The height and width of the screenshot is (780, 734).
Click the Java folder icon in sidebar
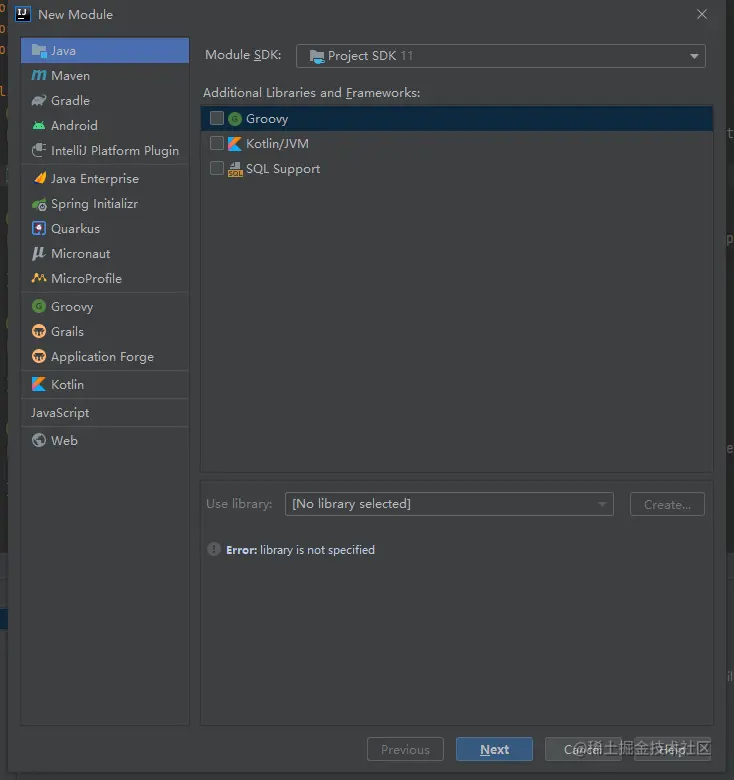(39, 51)
